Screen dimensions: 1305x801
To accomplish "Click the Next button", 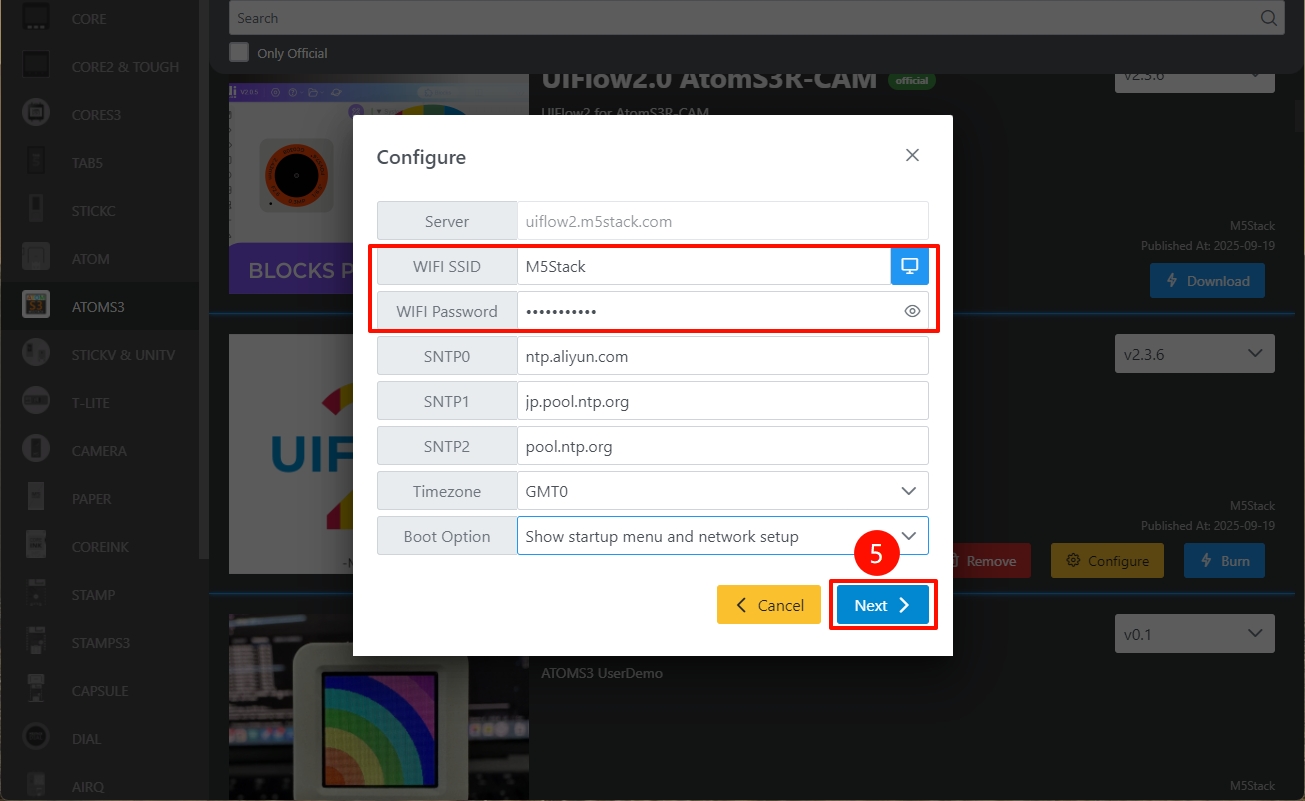I will (x=883, y=605).
